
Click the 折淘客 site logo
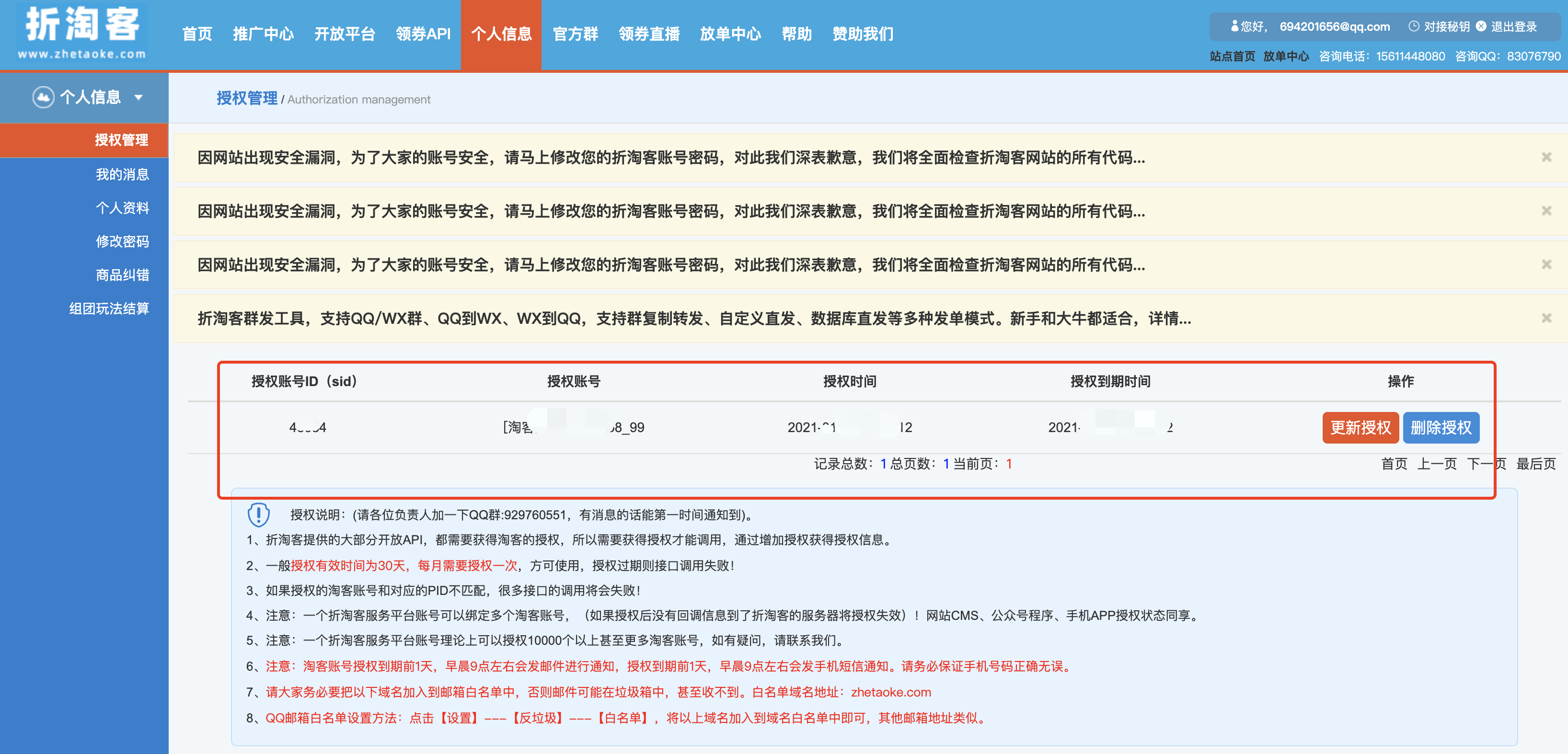[x=81, y=33]
